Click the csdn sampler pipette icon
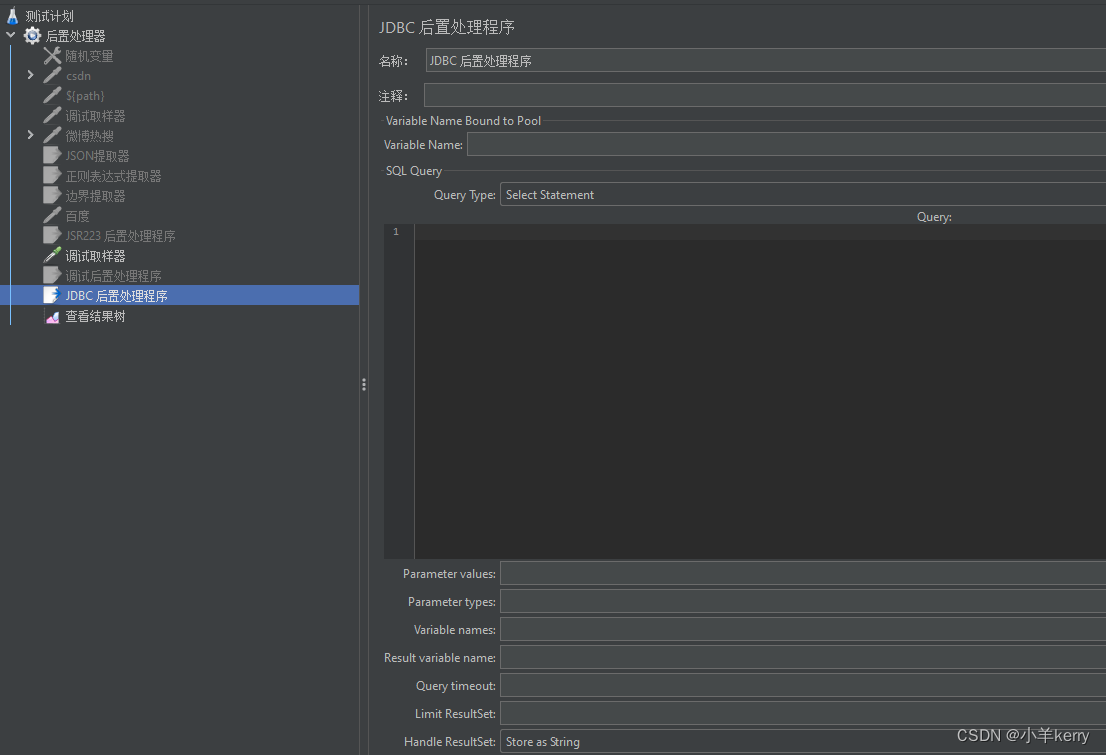Screen dimensions: 1106x755 coord(52,75)
